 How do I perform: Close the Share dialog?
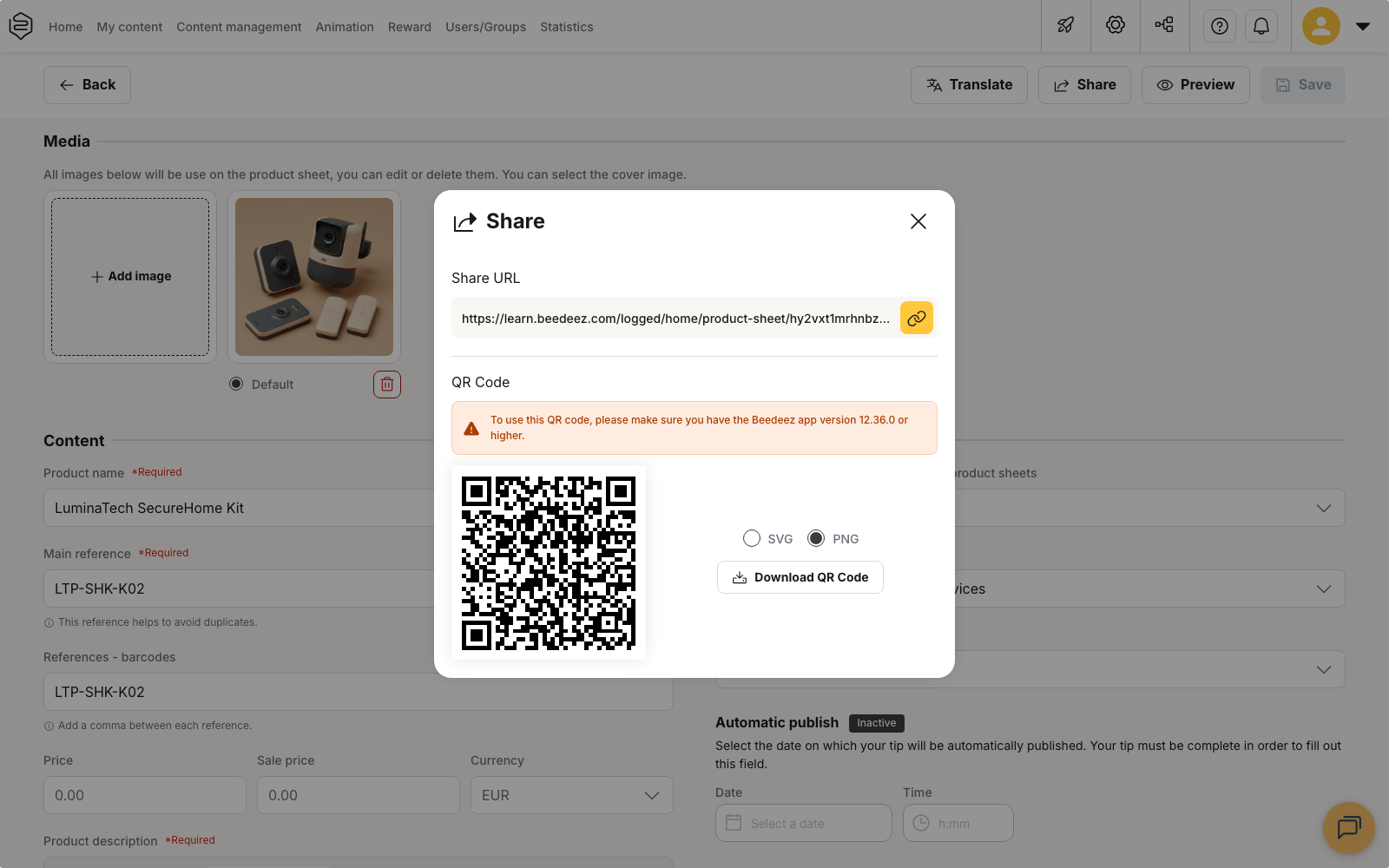coord(918,221)
